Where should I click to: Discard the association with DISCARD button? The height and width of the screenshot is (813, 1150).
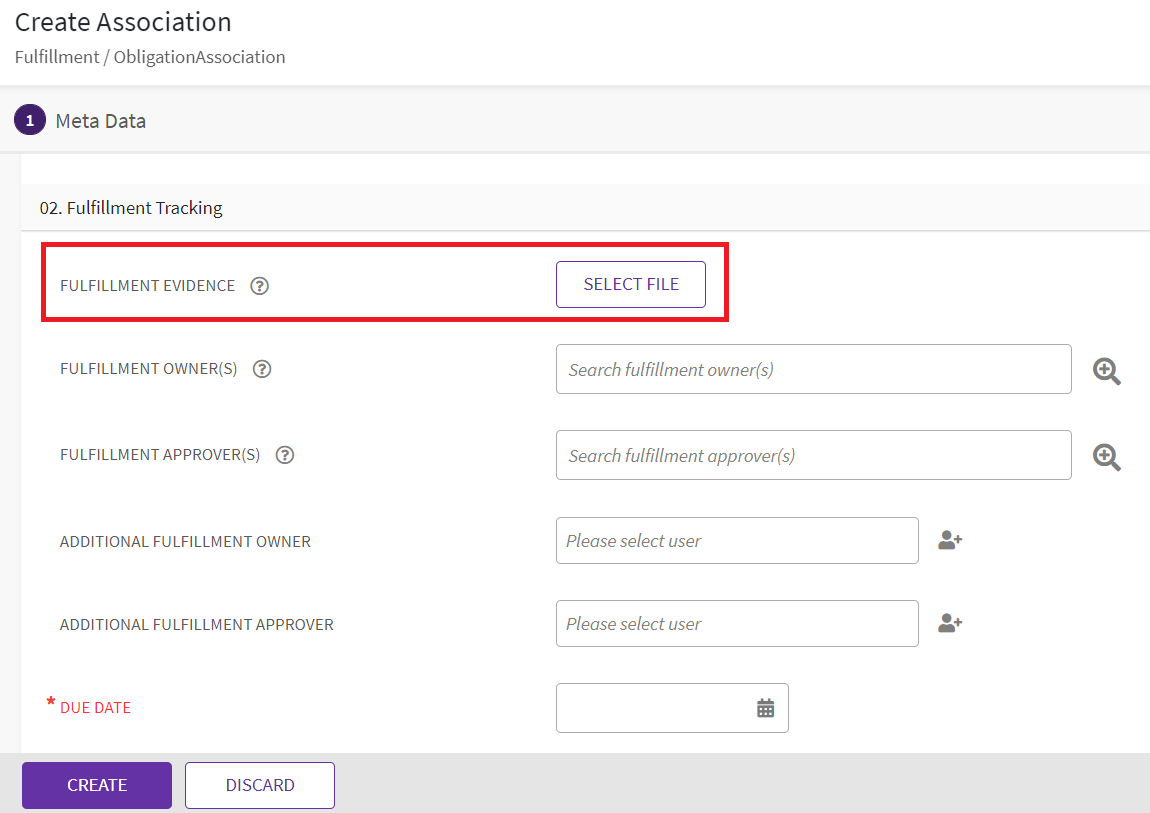coord(260,785)
